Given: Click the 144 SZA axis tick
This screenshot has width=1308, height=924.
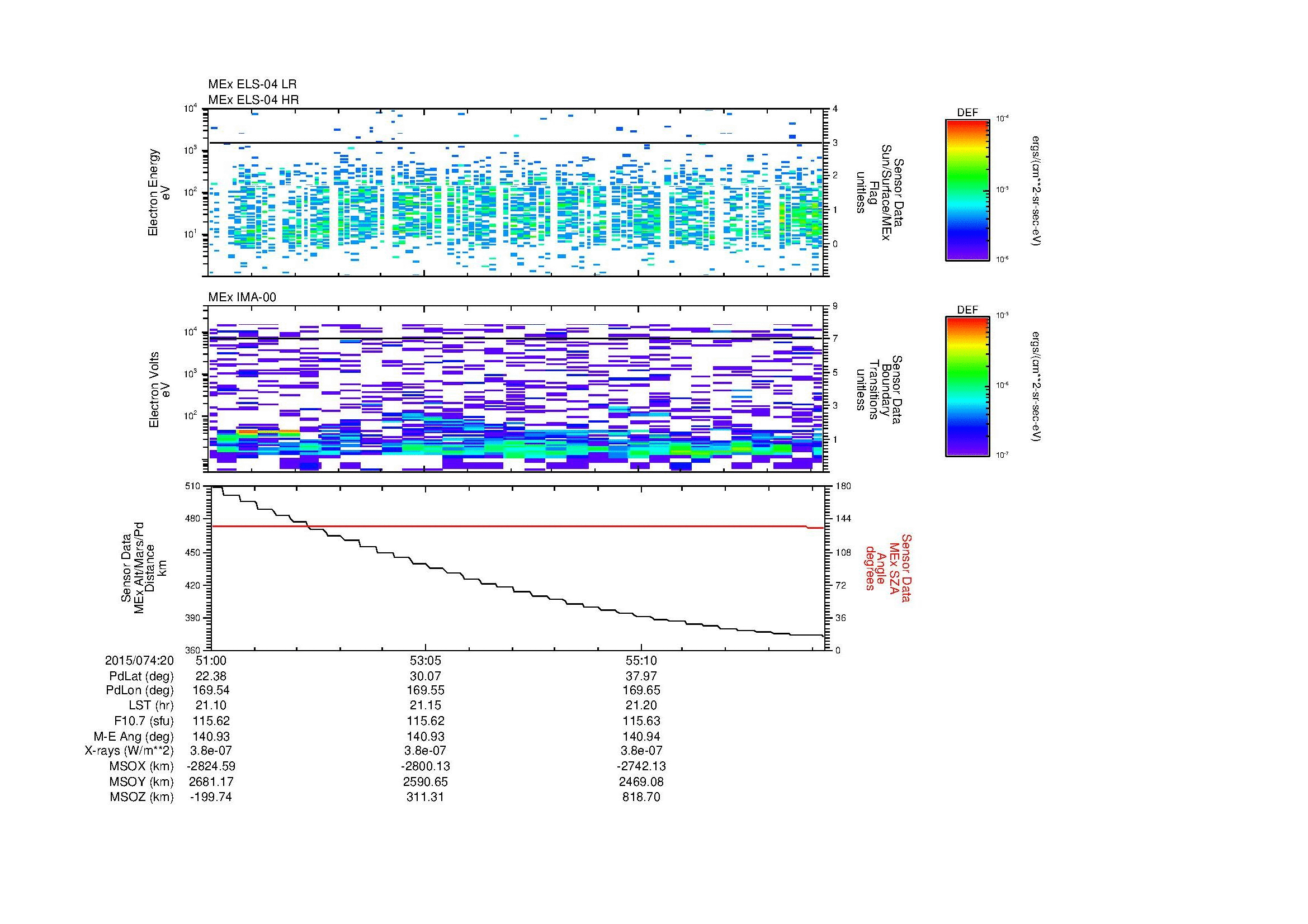Looking at the screenshot, I should point(843,519).
